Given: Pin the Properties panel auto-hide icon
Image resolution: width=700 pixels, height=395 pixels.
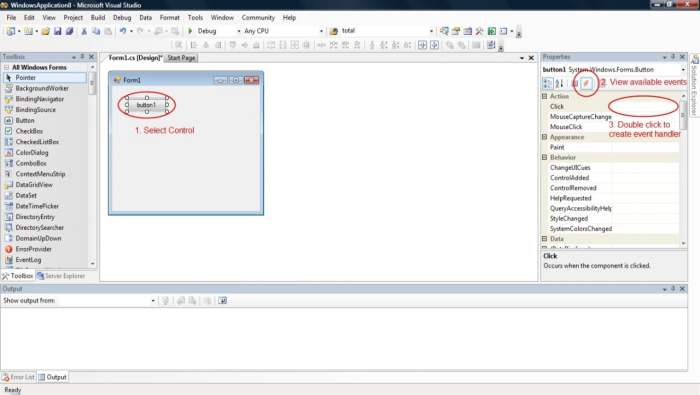Looking at the screenshot, I should [673, 57].
